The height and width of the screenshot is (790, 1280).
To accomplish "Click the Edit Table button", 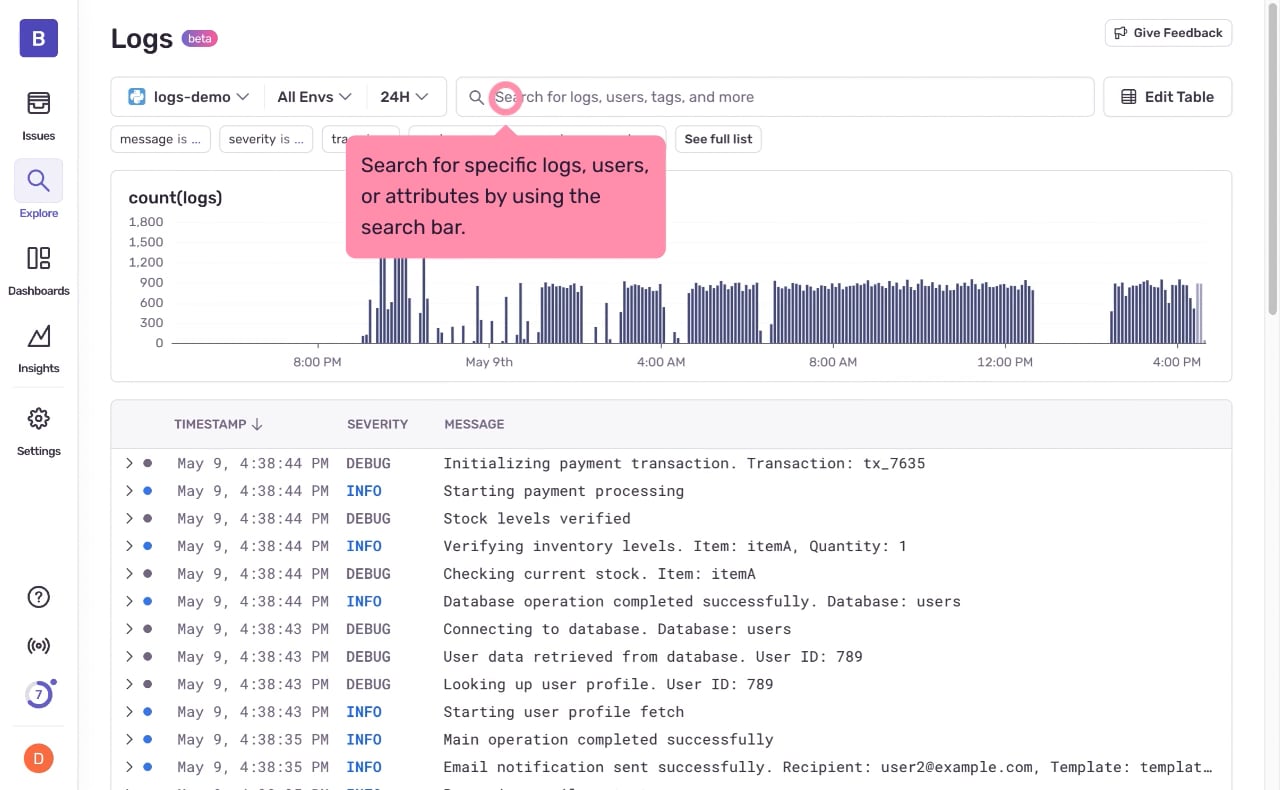I will 1167,97.
